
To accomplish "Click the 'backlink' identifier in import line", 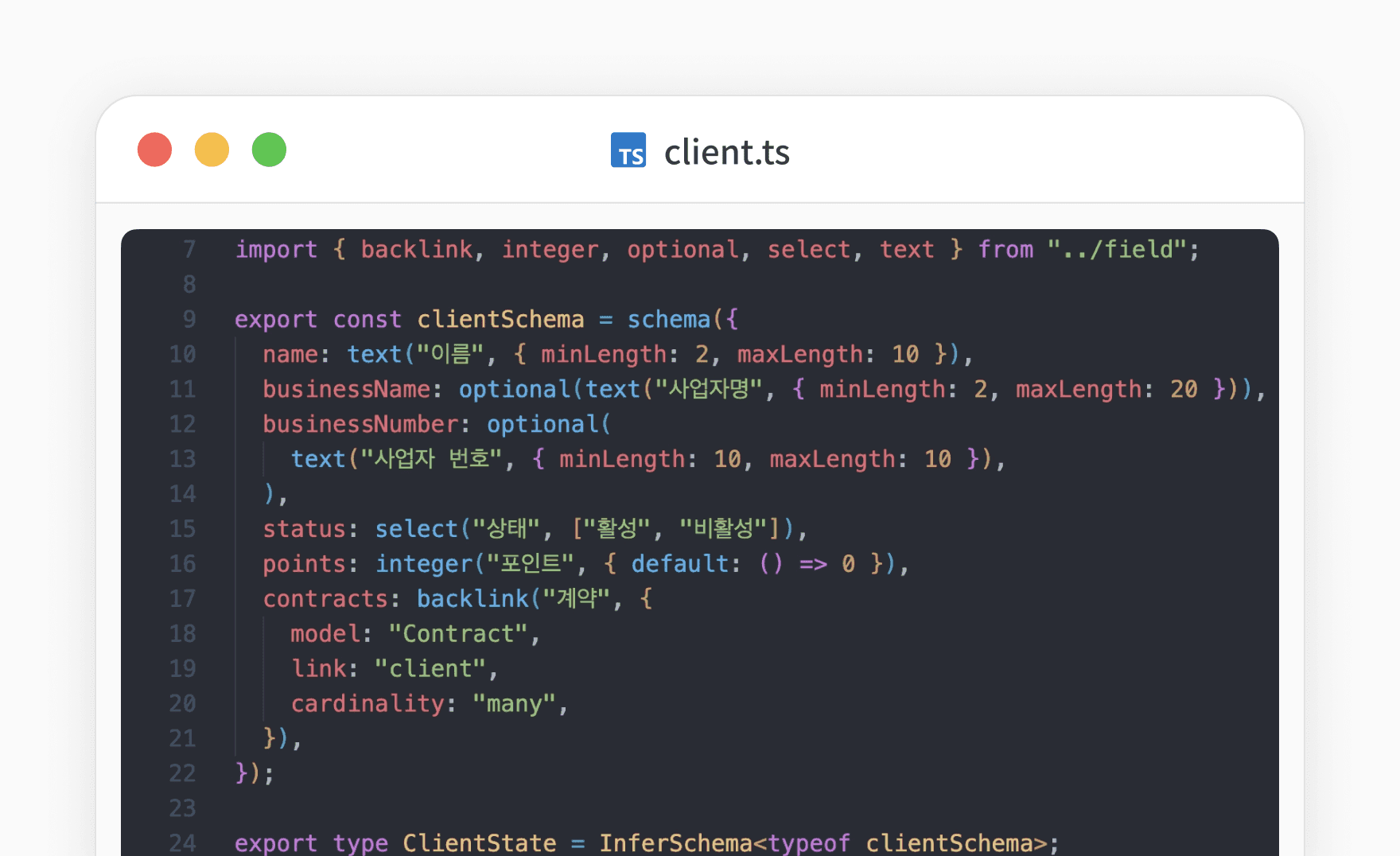I will (417, 250).
